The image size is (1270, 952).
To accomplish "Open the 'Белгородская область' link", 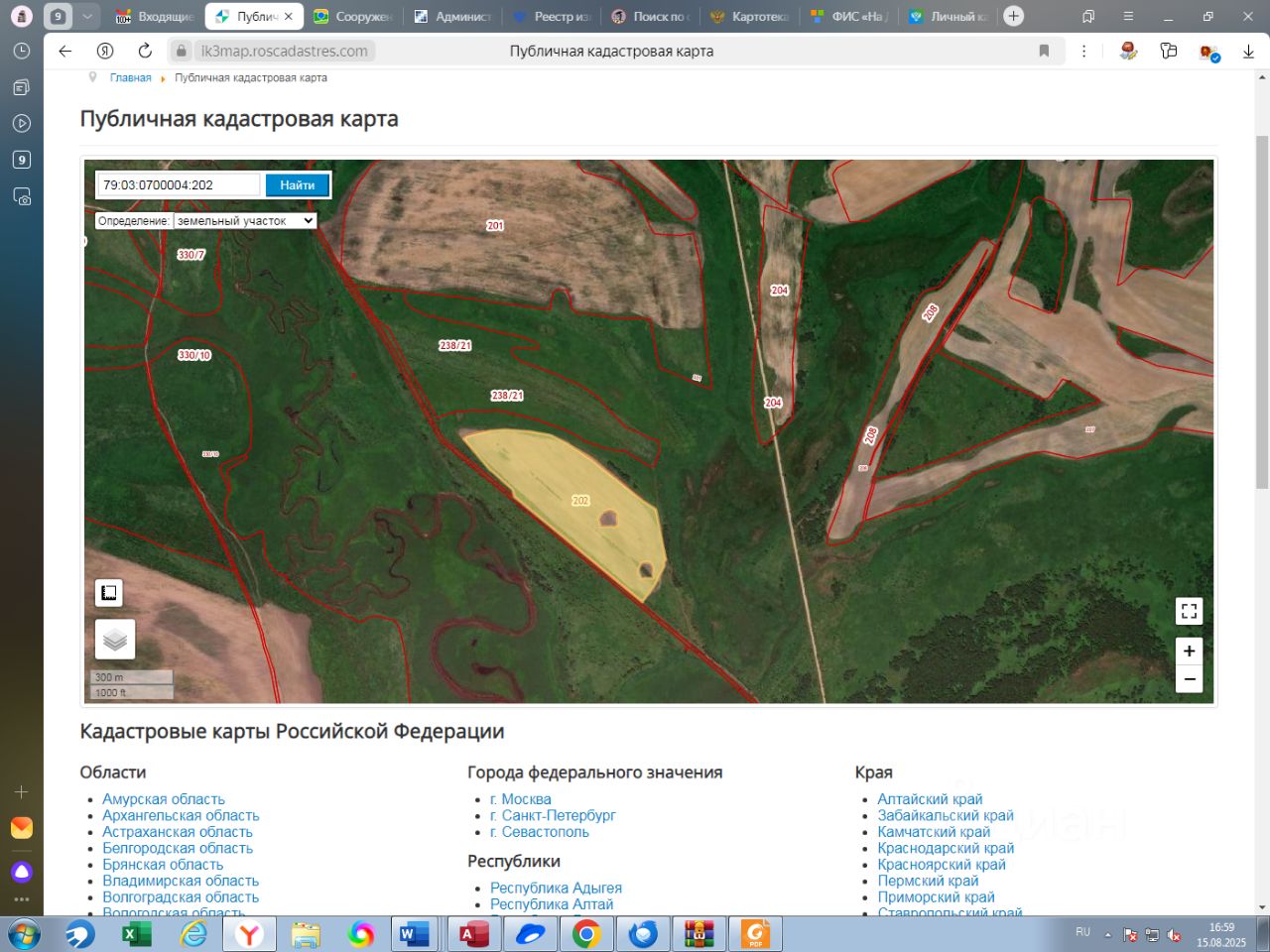I will (178, 848).
